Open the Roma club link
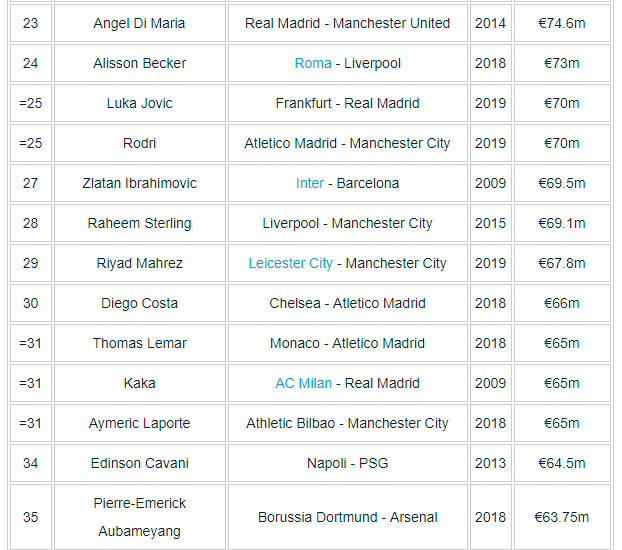 point(313,63)
